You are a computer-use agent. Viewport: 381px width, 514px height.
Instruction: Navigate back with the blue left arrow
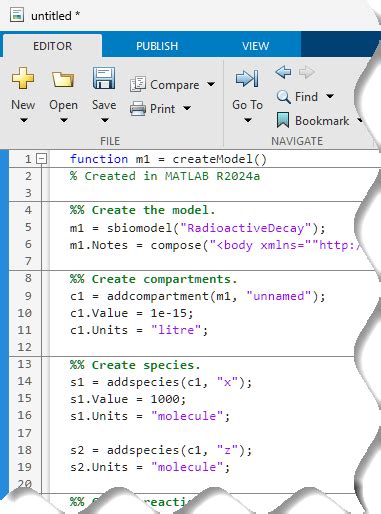point(283,72)
